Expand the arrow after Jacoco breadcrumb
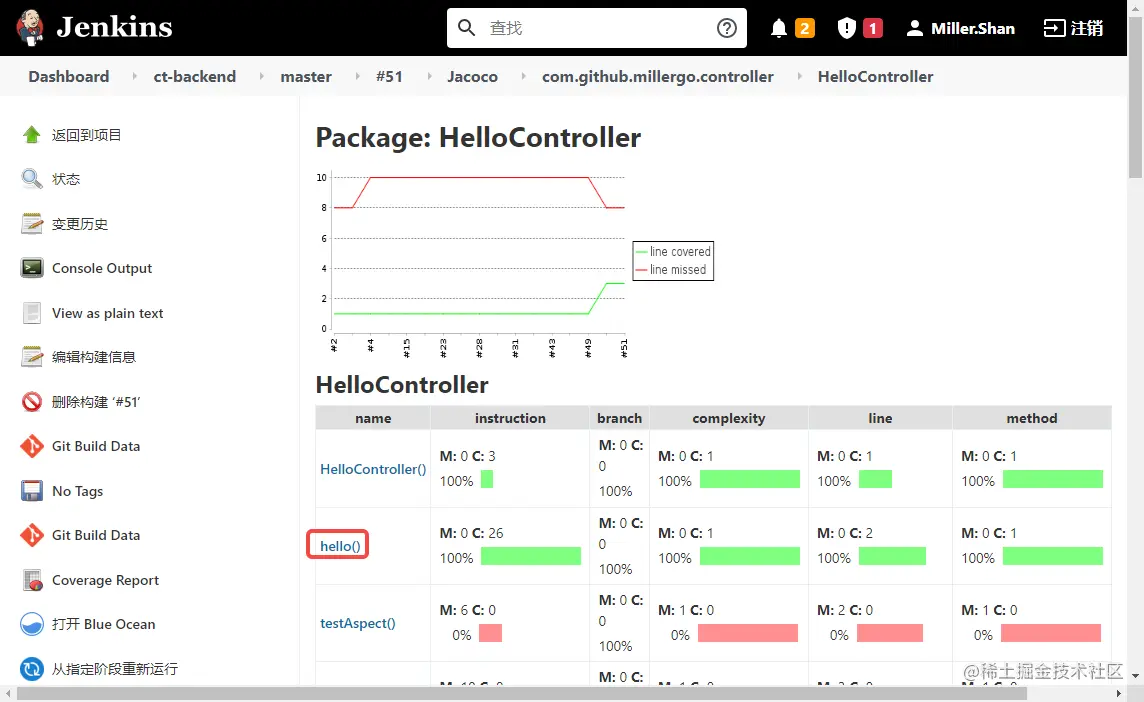Image resolution: width=1144 pixels, height=702 pixels. tap(523, 76)
